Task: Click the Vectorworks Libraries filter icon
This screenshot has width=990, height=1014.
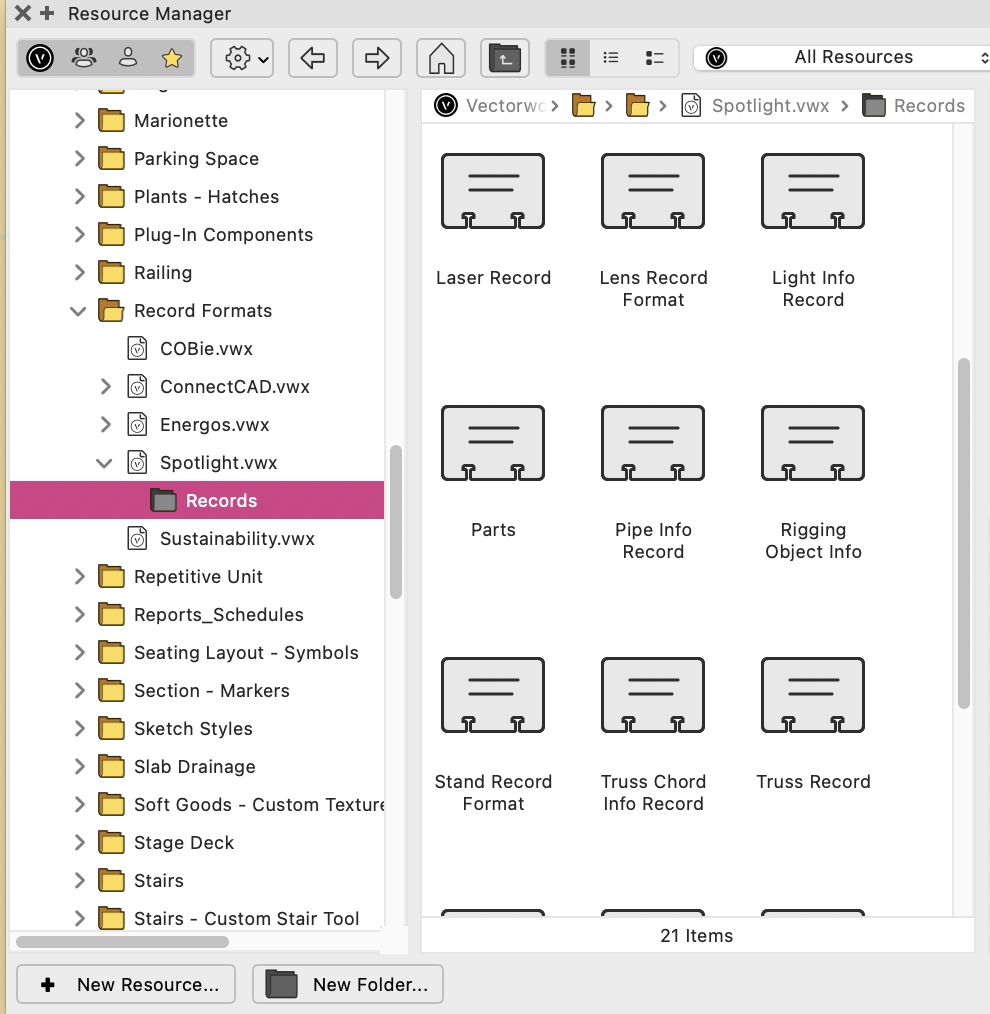Action: coord(40,58)
